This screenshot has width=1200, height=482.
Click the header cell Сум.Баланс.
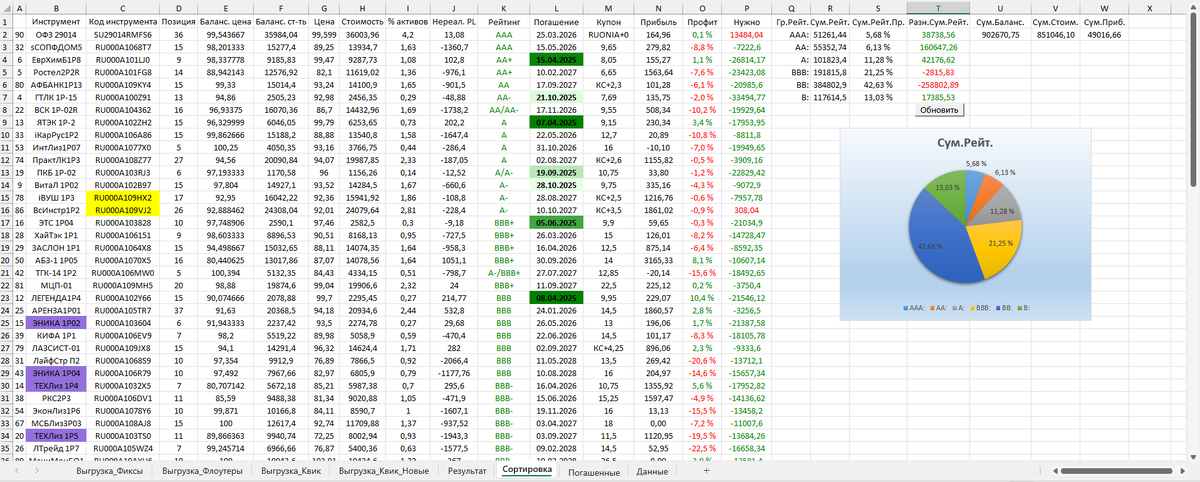click(1000, 21)
